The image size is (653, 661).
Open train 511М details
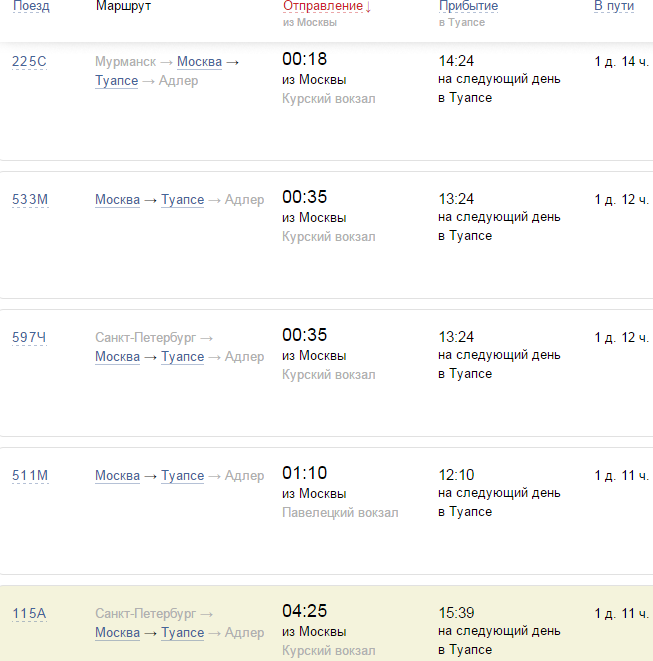point(29,476)
